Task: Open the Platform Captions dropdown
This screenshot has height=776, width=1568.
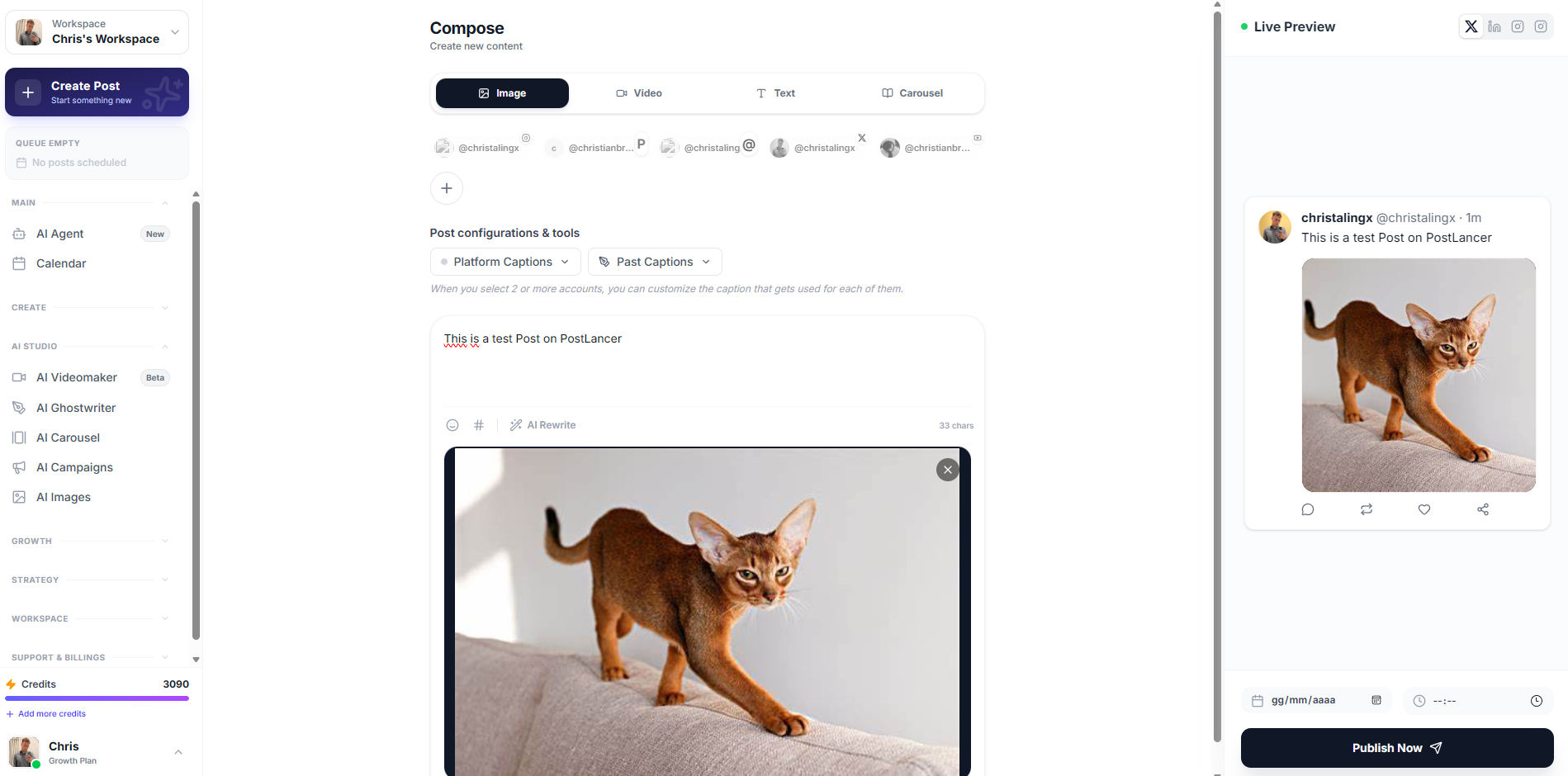Action: (x=505, y=262)
